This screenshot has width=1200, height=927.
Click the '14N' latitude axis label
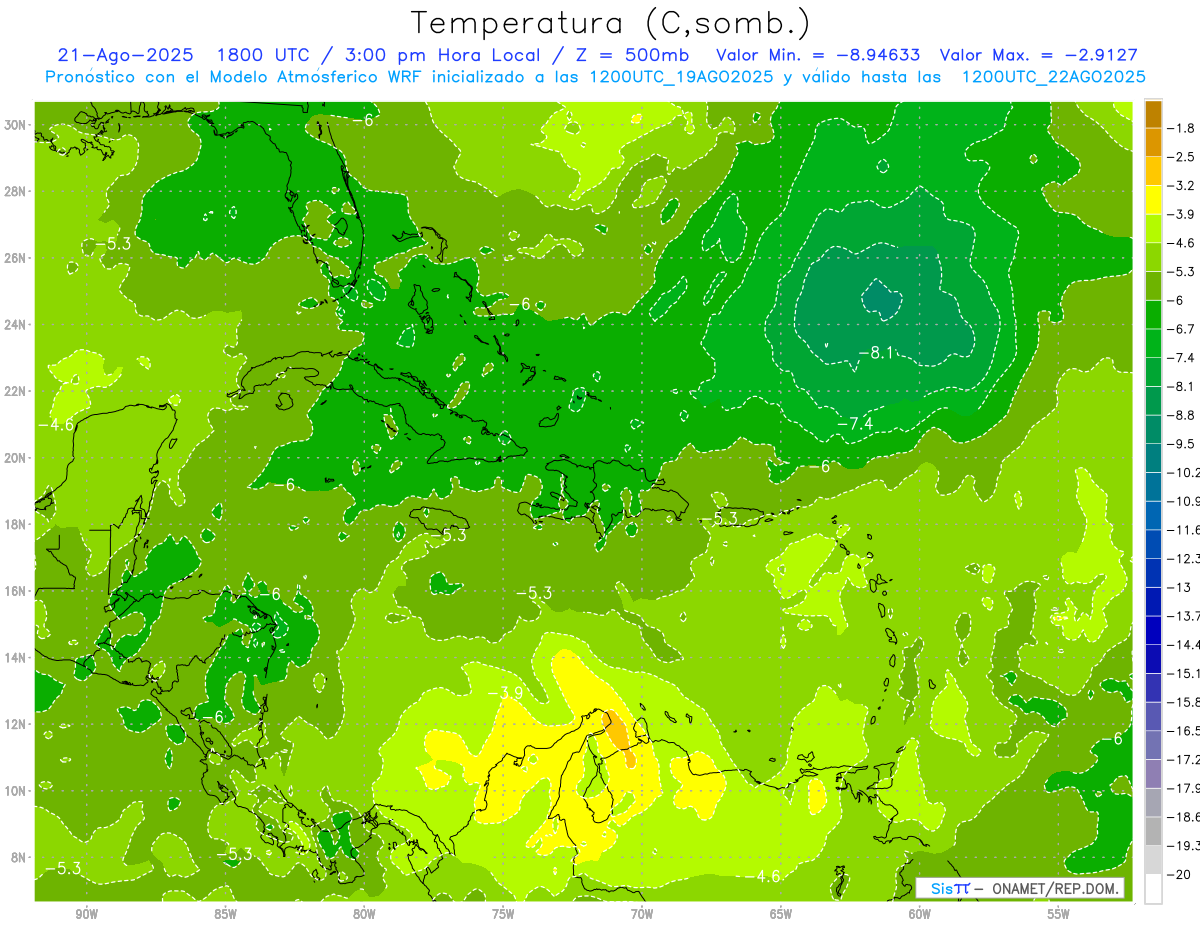tap(17, 658)
